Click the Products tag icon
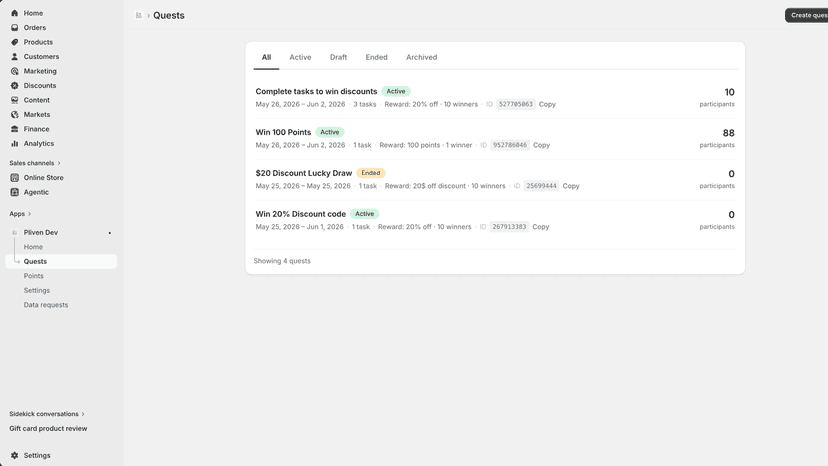 pyautogui.click(x=14, y=42)
